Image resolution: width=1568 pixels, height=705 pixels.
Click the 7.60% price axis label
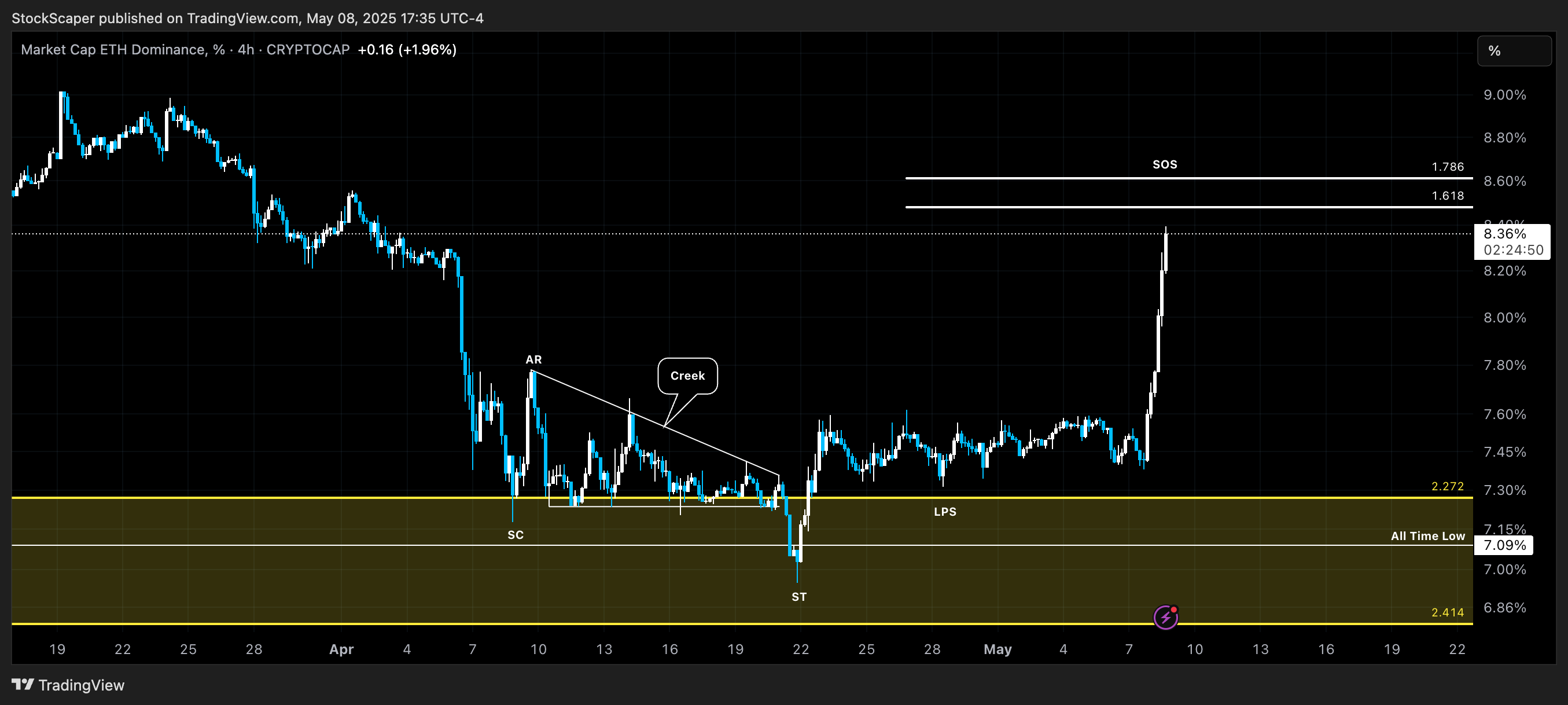[x=1505, y=414]
